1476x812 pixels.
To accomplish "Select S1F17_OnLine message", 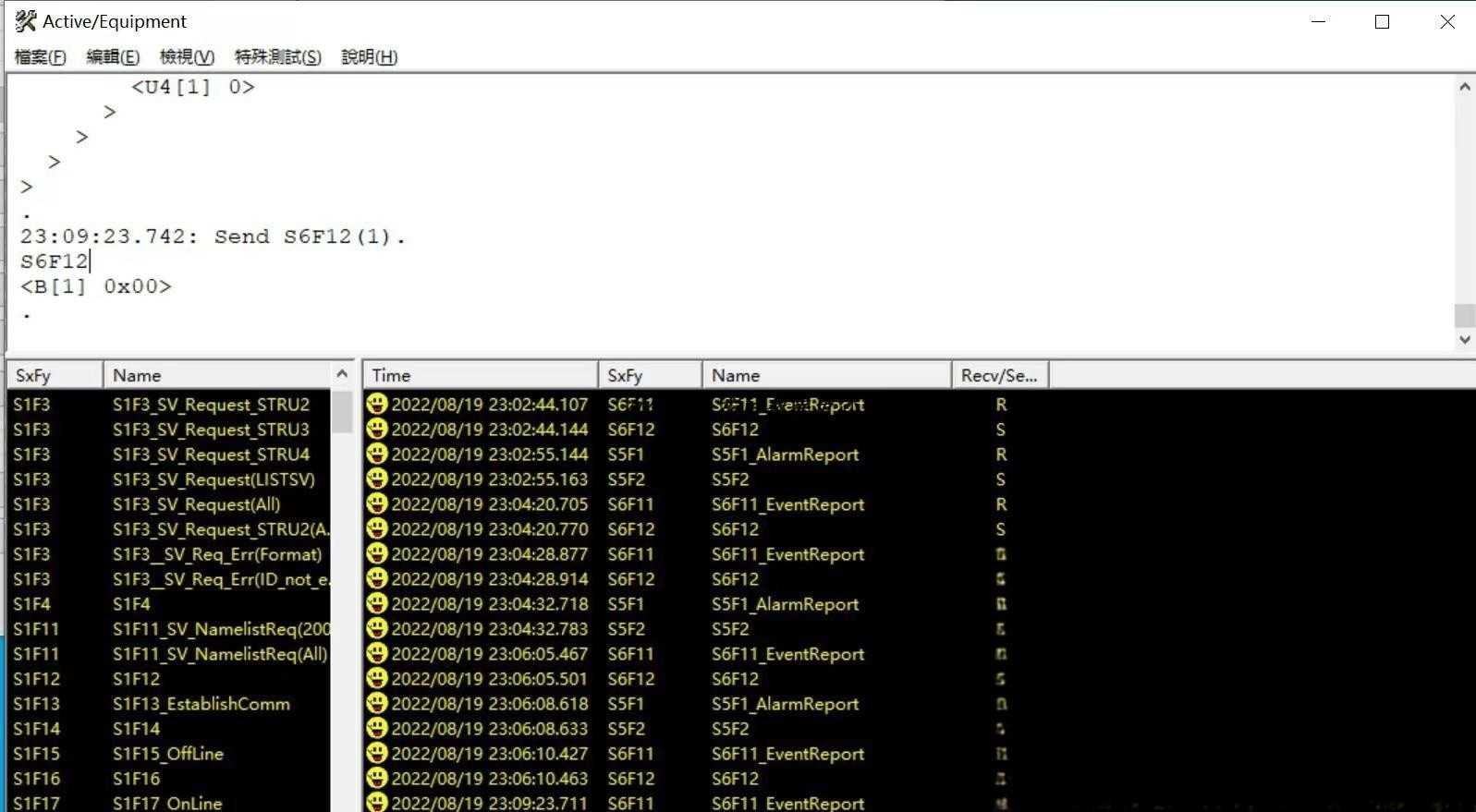I will (x=169, y=802).
